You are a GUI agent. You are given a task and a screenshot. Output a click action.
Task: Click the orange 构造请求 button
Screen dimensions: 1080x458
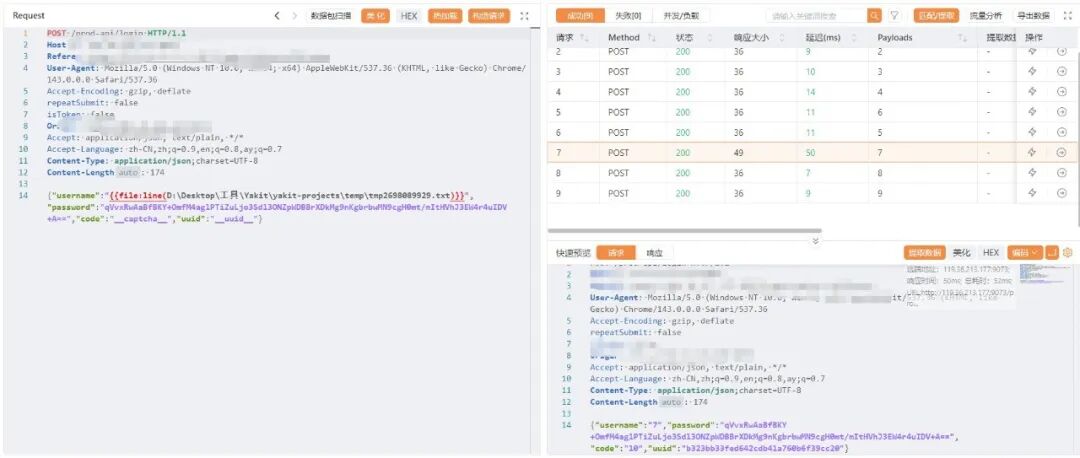coord(489,16)
